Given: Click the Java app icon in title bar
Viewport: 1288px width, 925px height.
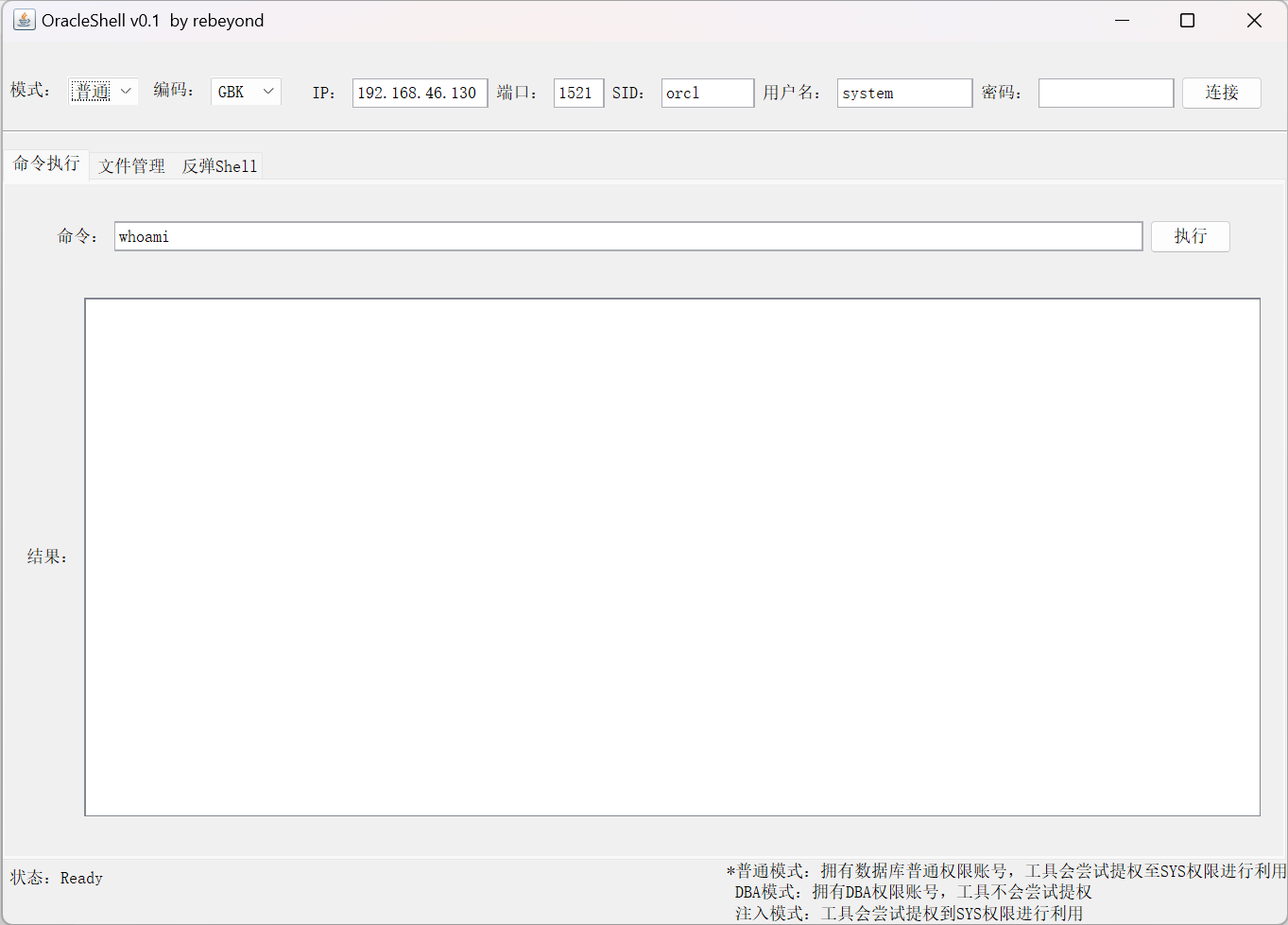Looking at the screenshot, I should [x=24, y=20].
